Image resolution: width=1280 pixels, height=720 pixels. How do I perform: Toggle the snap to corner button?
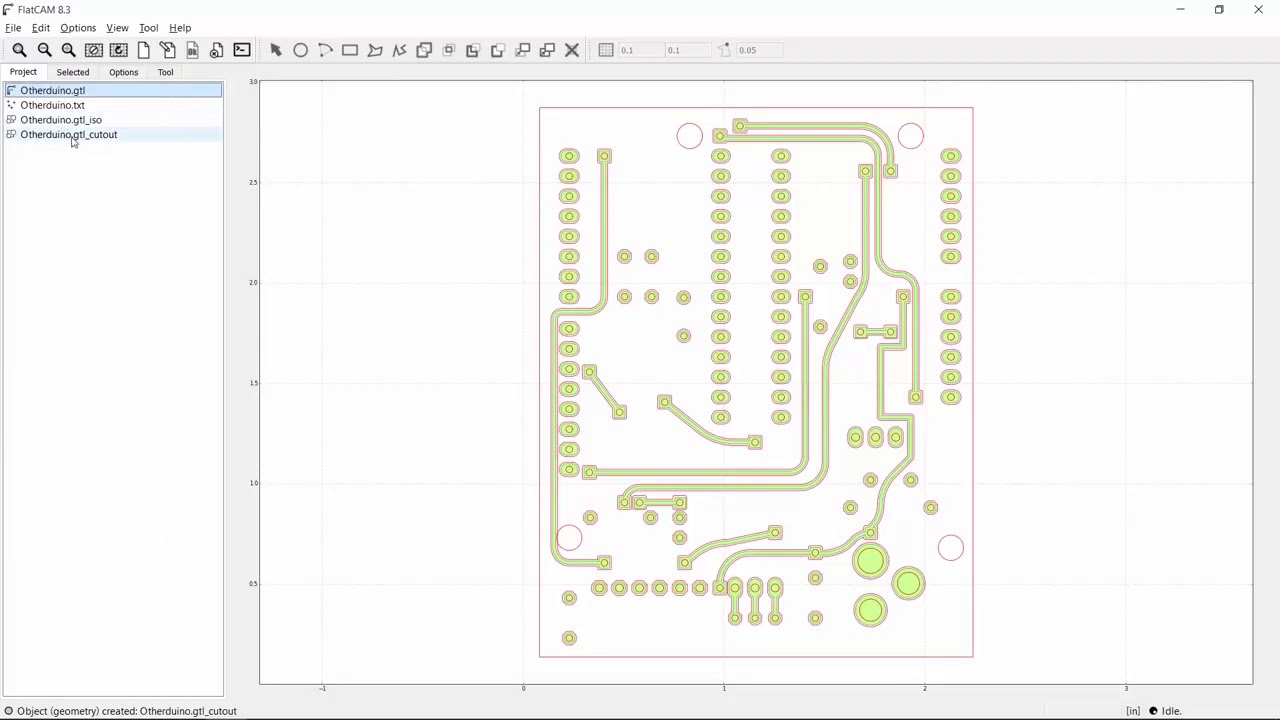pos(725,50)
